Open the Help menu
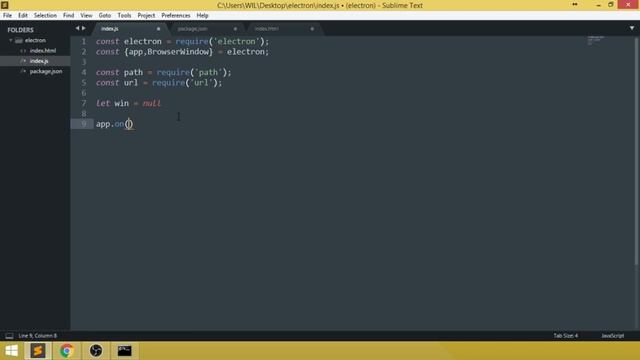The width and height of the screenshot is (640, 360). pyautogui.click(x=202, y=16)
